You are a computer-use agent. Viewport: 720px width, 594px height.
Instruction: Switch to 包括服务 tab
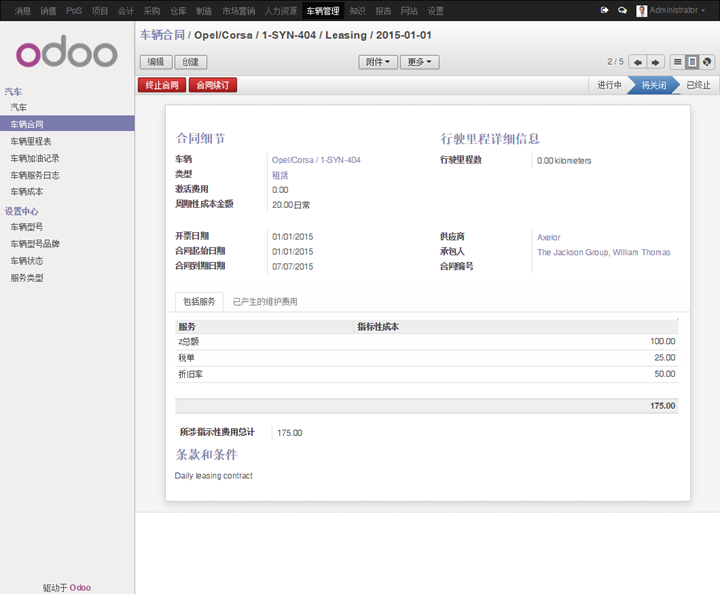pos(199,302)
